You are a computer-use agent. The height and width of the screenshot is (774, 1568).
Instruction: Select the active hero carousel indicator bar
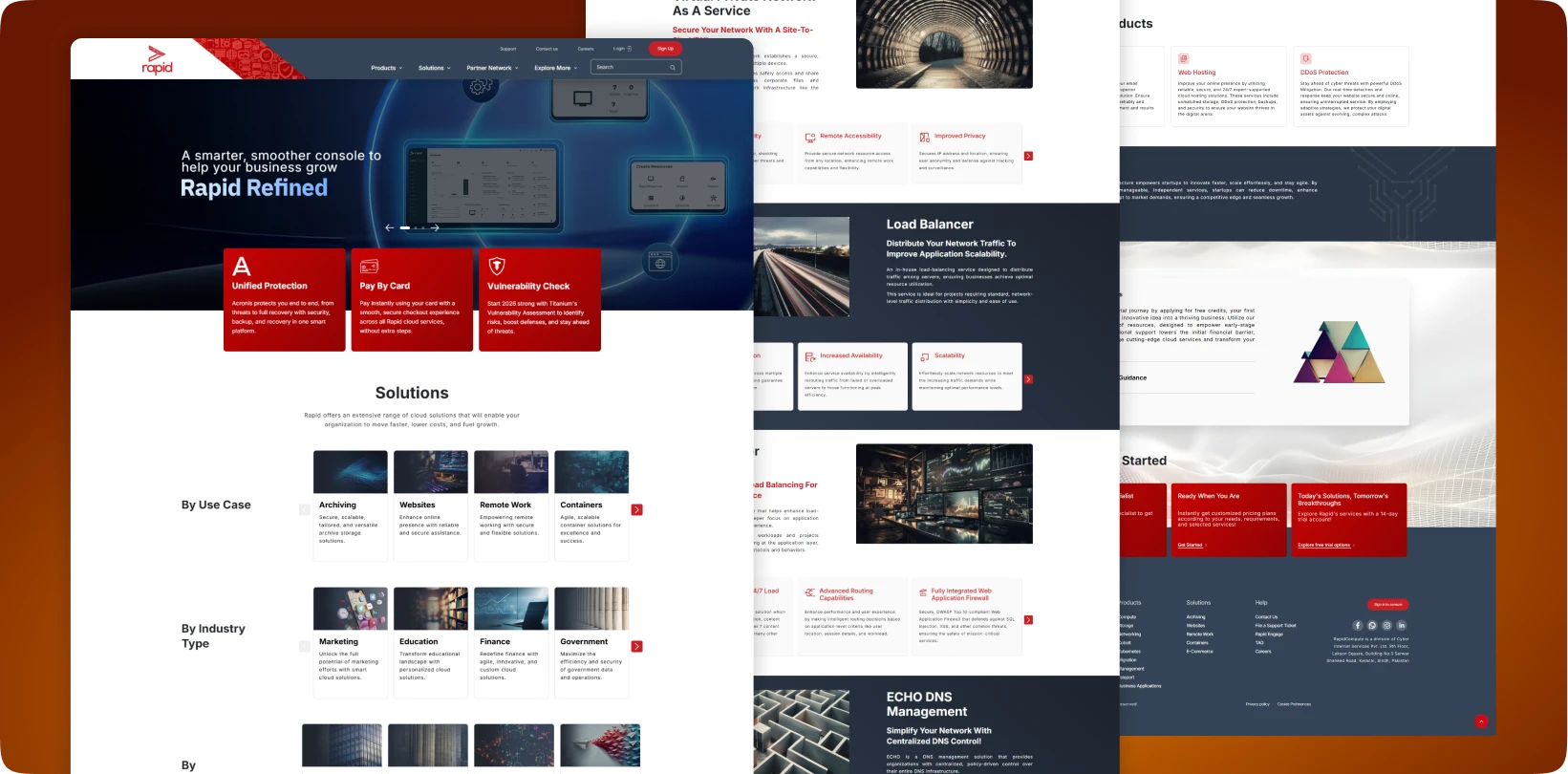[405, 228]
